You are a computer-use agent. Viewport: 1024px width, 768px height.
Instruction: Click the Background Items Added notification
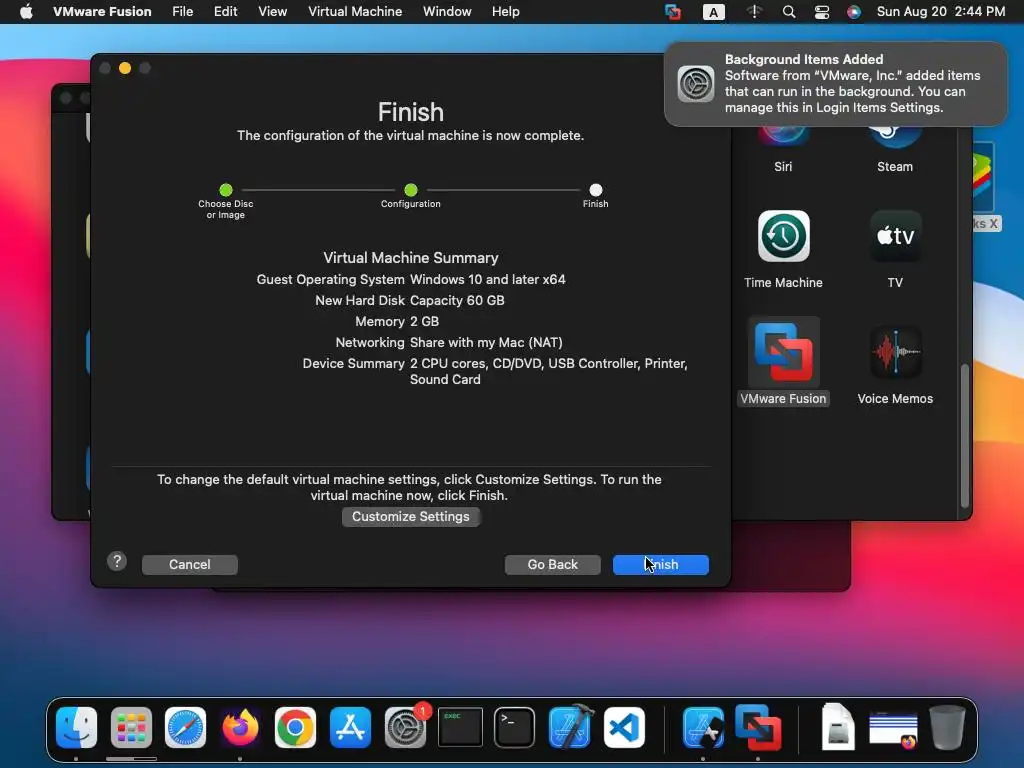pyautogui.click(x=836, y=84)
